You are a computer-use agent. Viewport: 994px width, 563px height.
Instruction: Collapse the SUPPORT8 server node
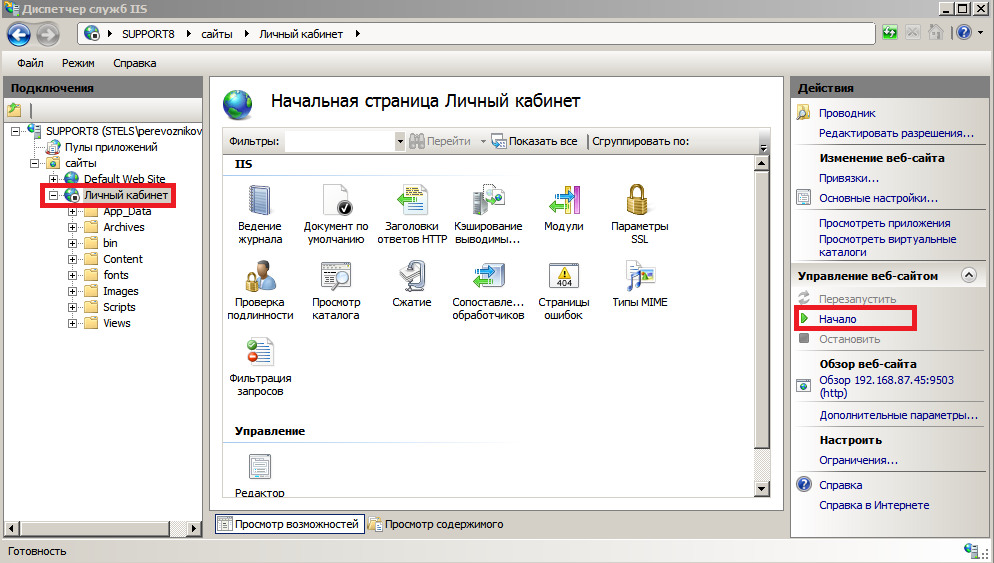pyautogui.click(x=15, y=131)
